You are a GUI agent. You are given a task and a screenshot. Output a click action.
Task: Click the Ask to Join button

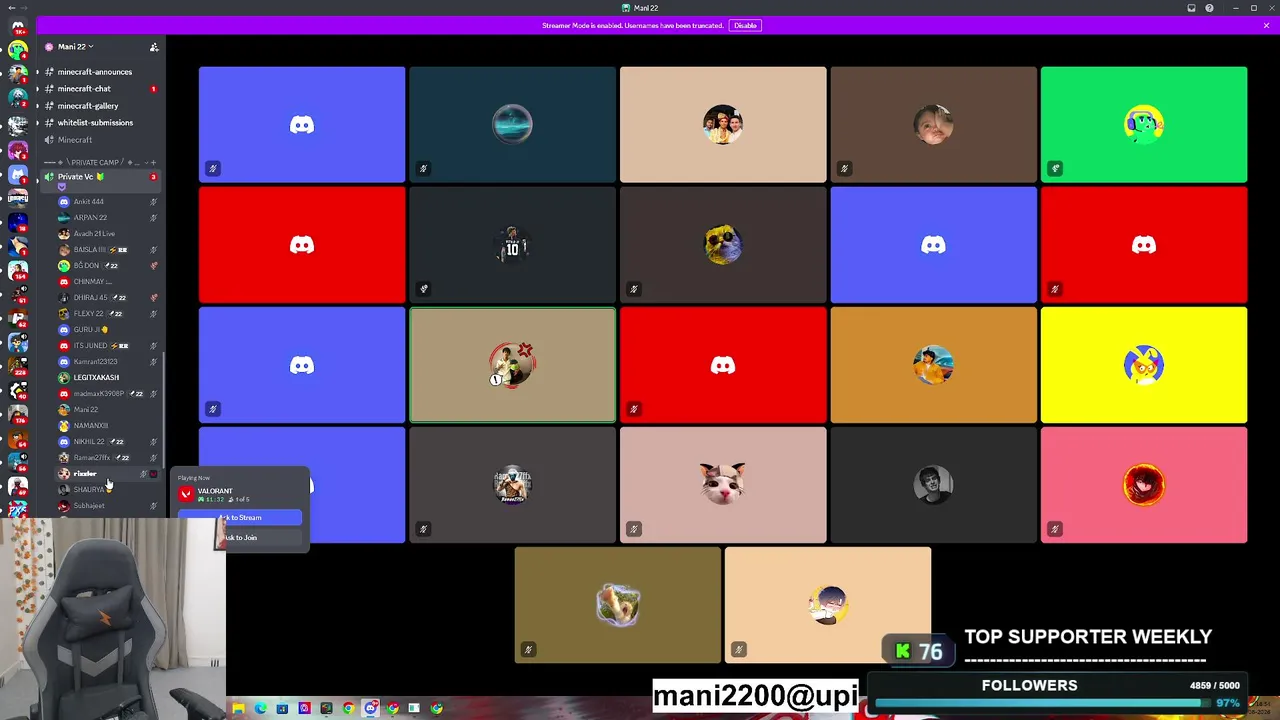coord(240,538)
